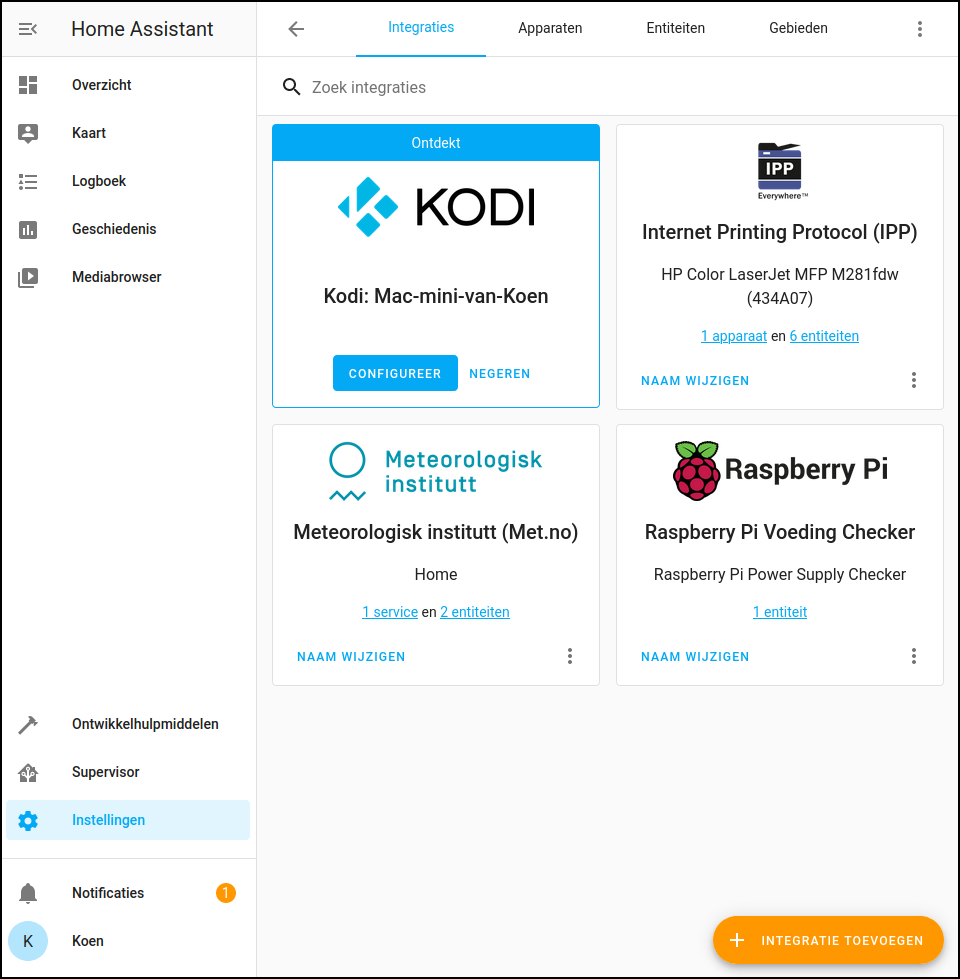This screenshot has width=960, height=979.
Task: Rename the Raspberry Pi Voeding Checker
Action: coord(695,657)
